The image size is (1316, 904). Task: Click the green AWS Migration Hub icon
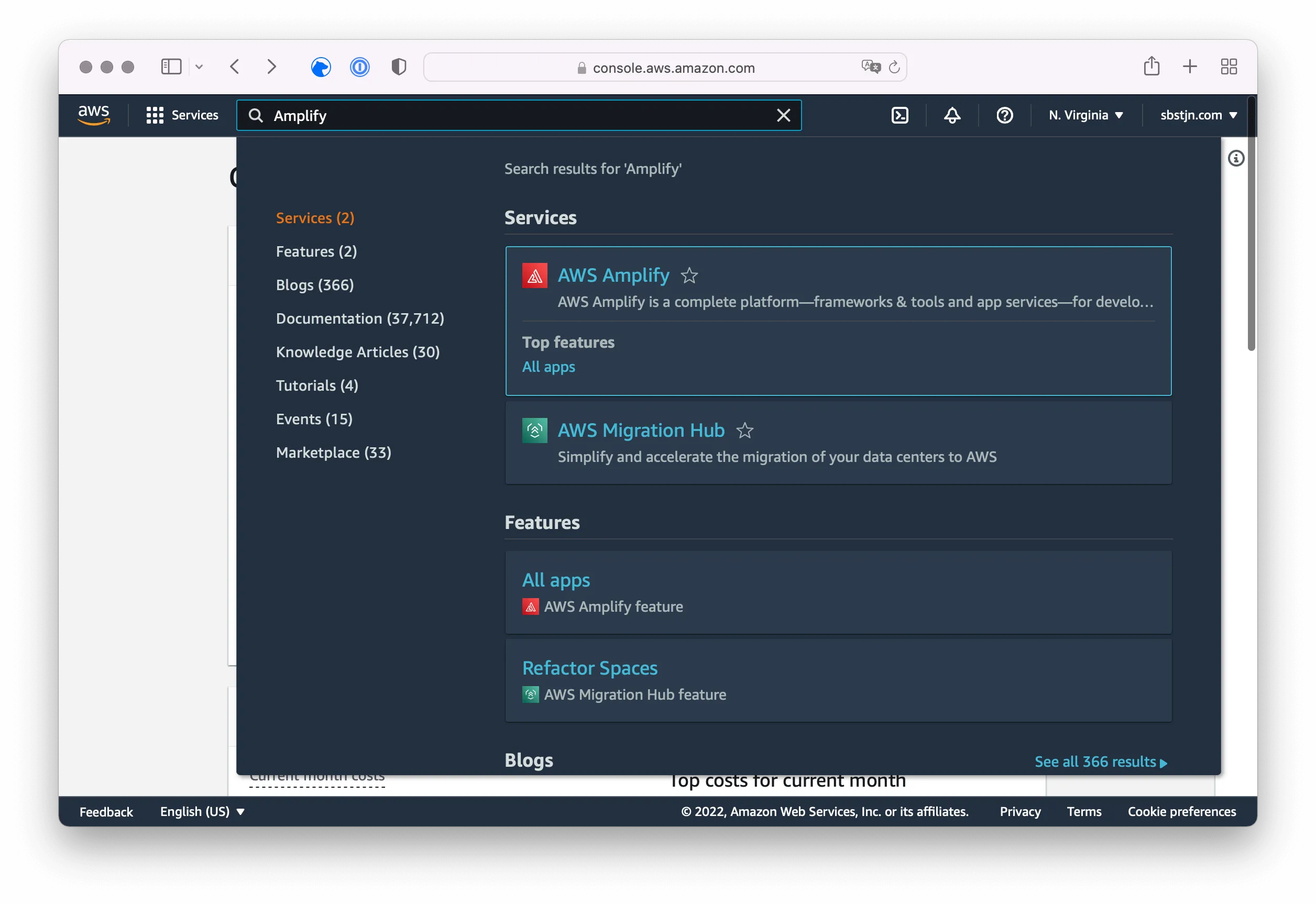tap(535, 431)
